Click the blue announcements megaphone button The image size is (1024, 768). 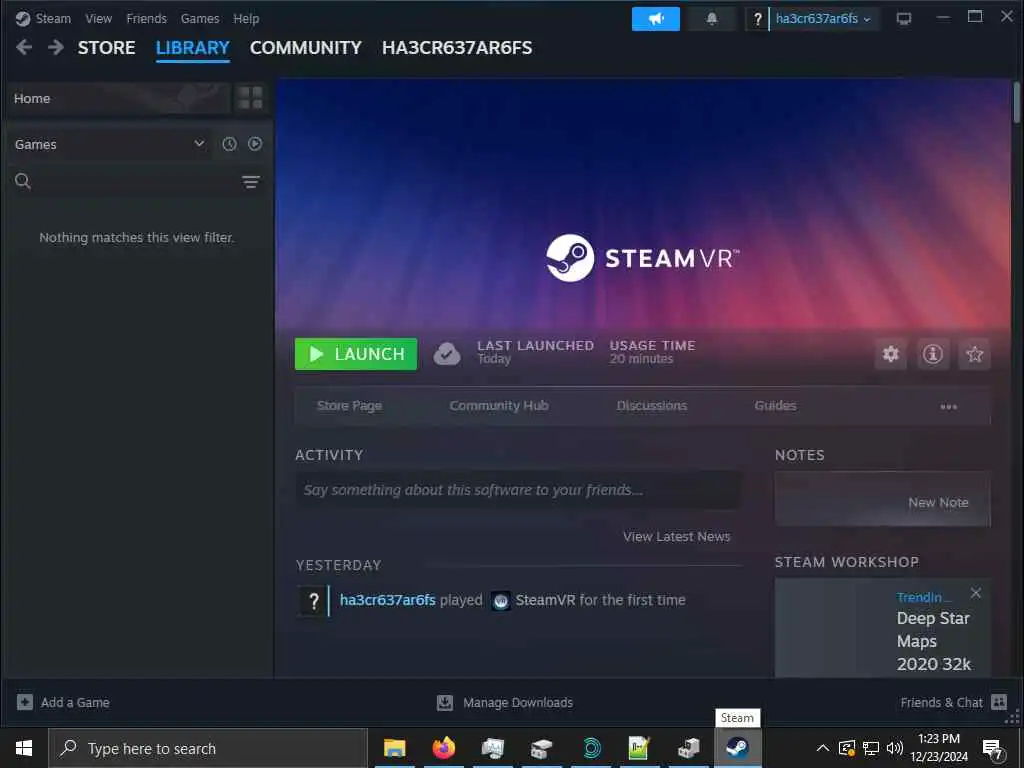point(656,19)
